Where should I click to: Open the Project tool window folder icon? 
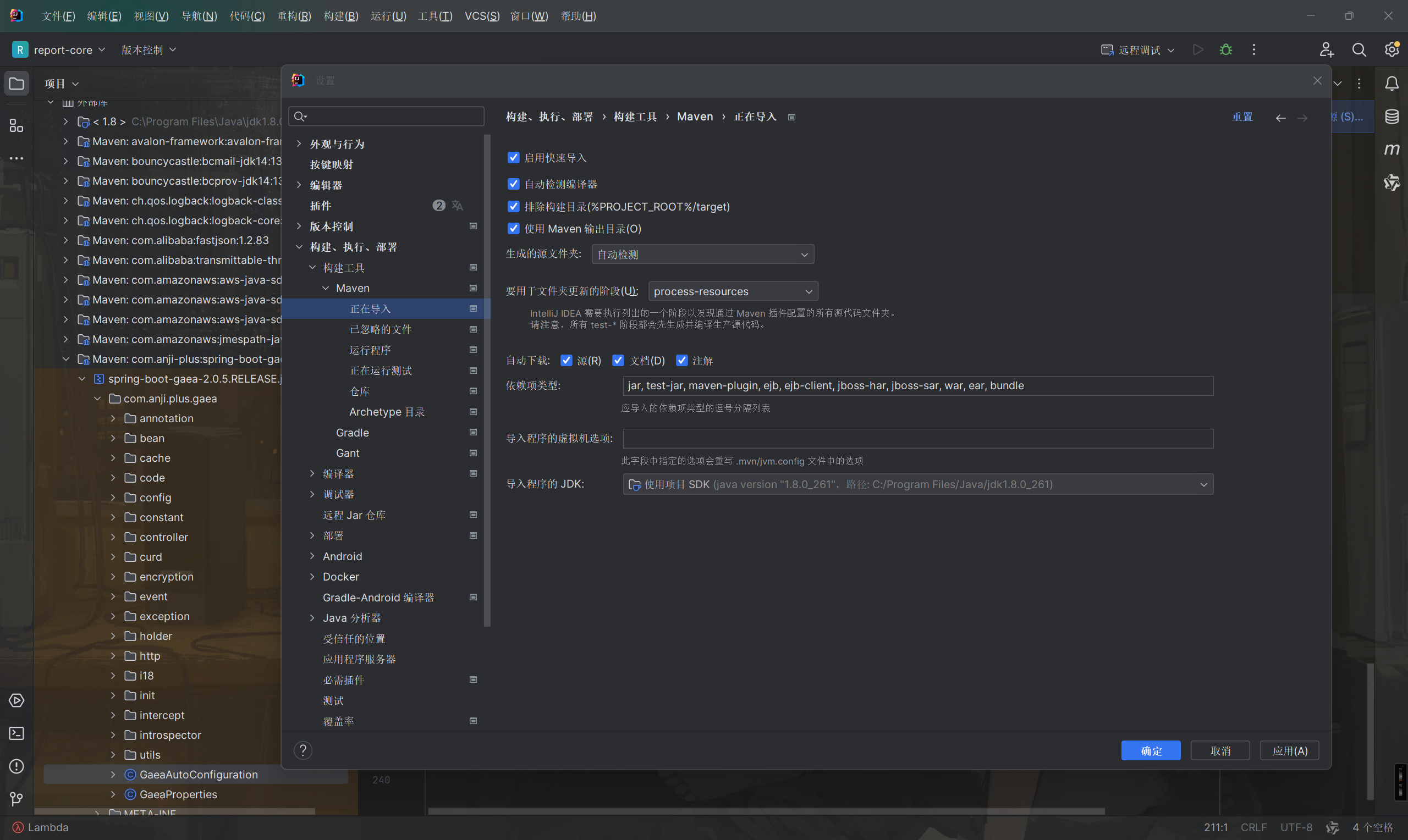[16, 84]
